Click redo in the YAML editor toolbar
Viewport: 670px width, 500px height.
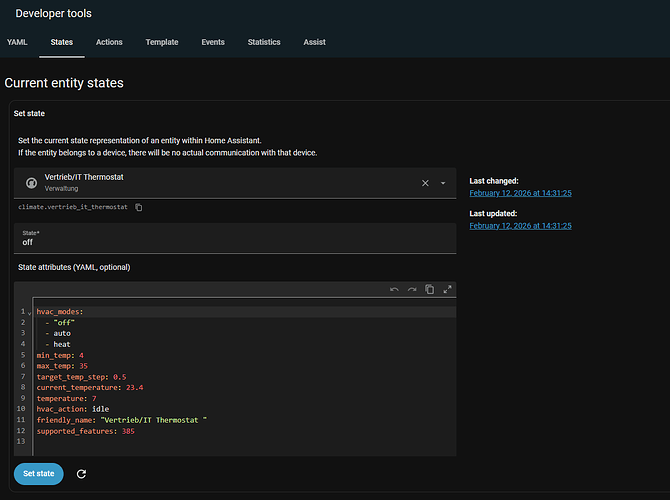pyautogui.click(x=411, y=290)
